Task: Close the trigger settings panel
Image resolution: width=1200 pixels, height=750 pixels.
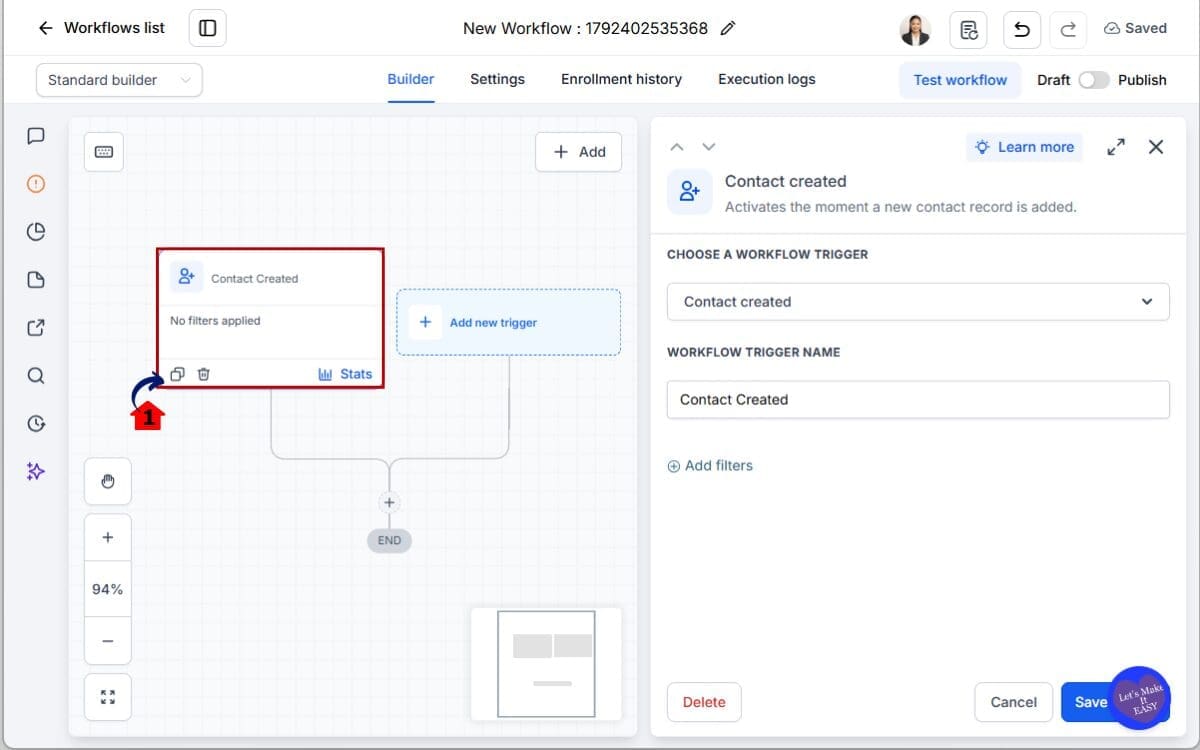Action: pyautogui.click(x=1156, y=147)
